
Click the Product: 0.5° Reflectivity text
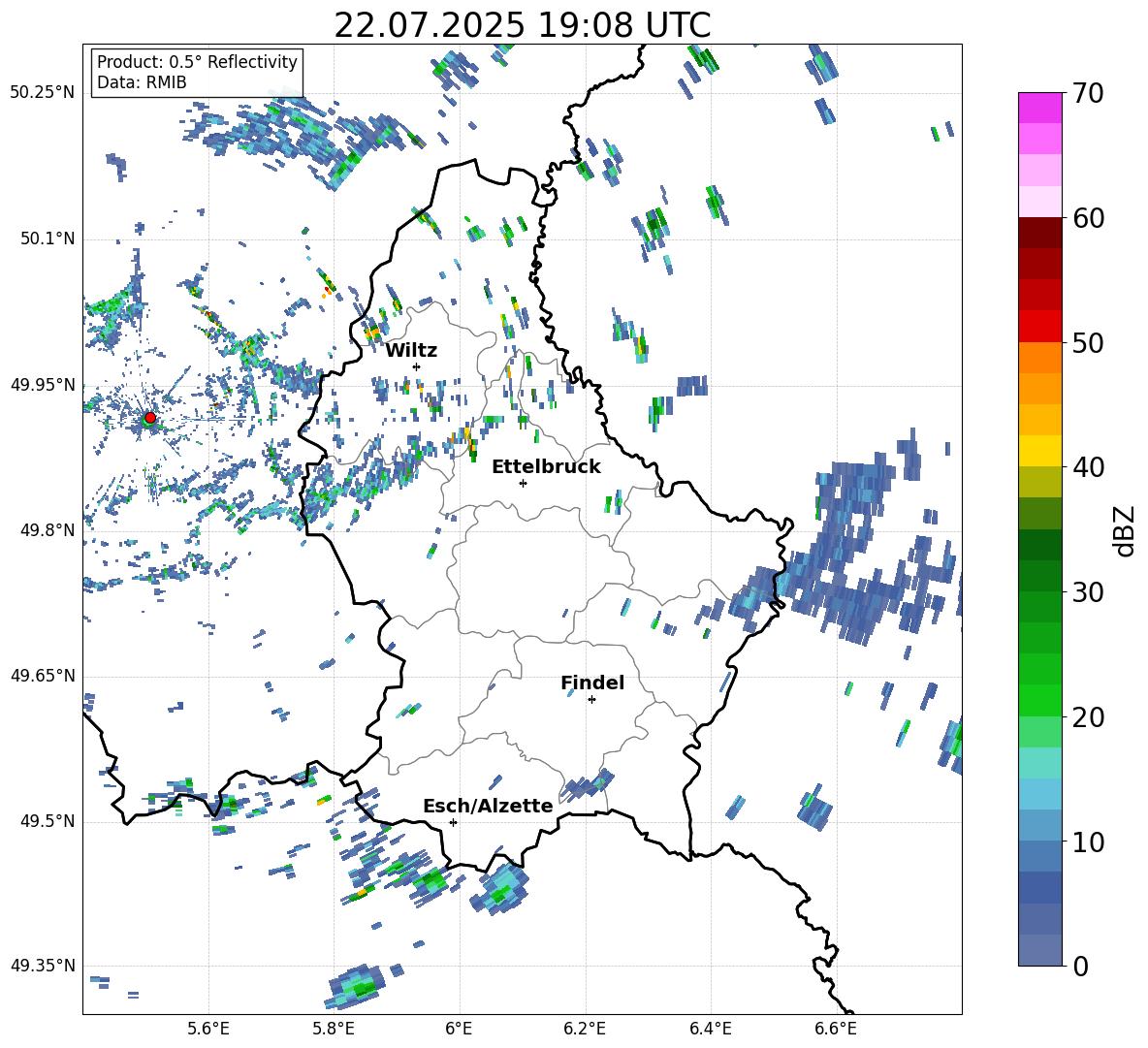tap(197, 62)
